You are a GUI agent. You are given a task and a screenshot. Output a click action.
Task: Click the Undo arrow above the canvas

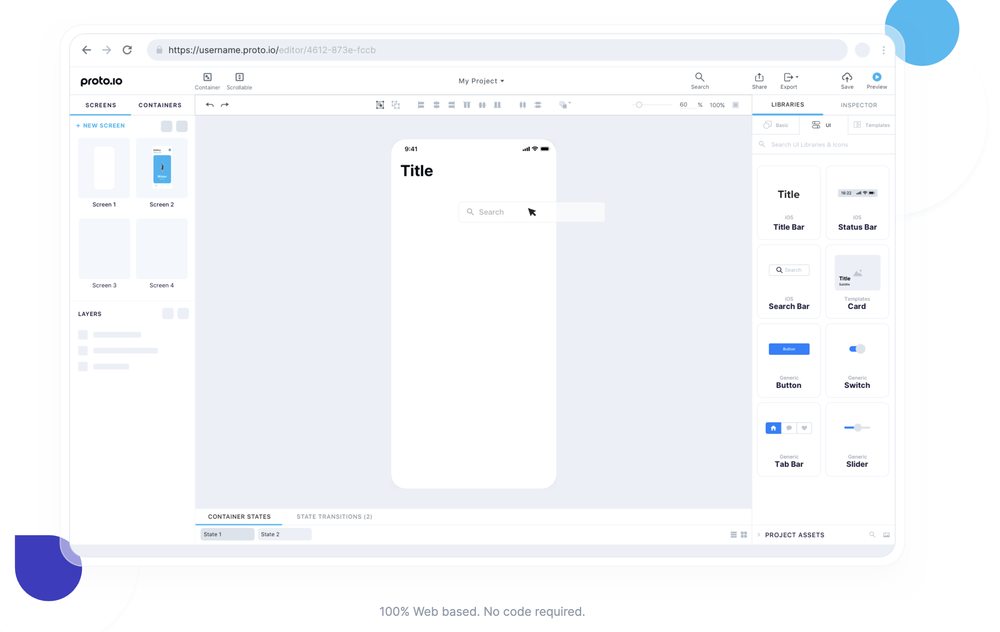click(210, 104)
